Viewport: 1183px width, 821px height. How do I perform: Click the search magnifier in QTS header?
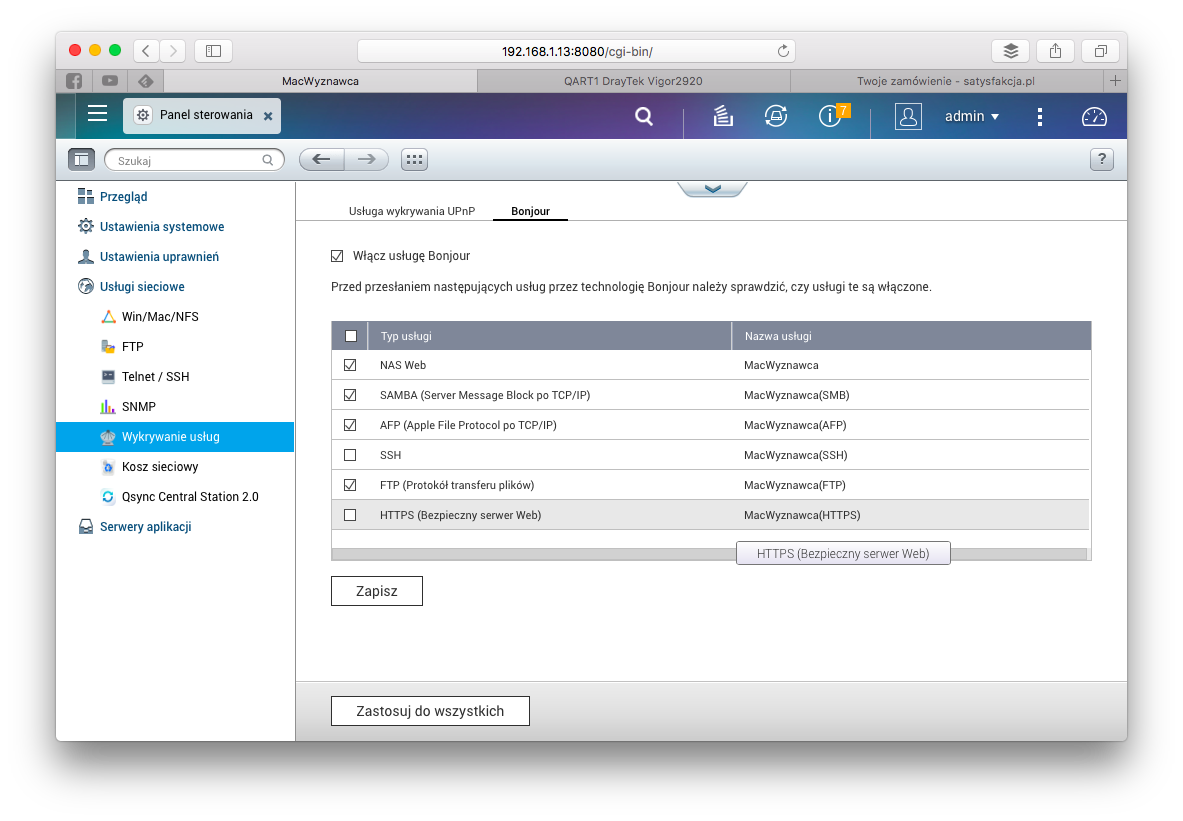coord(644,116)
